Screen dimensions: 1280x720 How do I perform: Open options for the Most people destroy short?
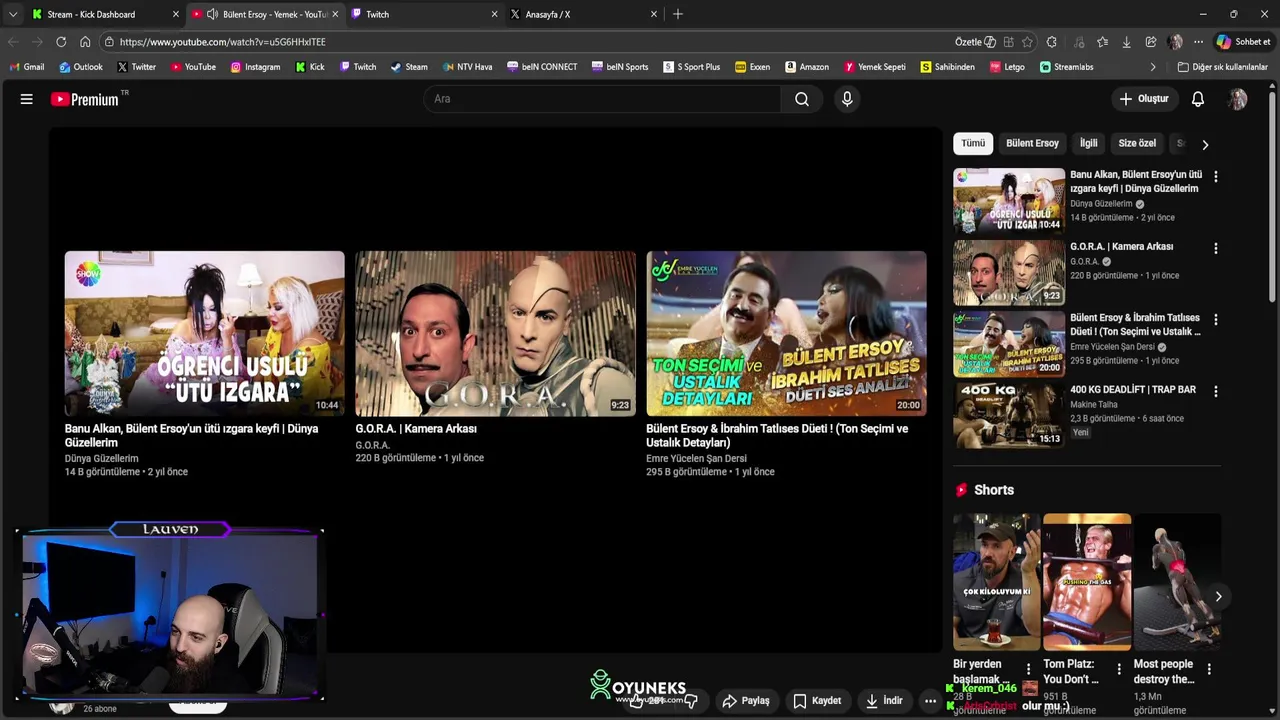(1208, 668)
